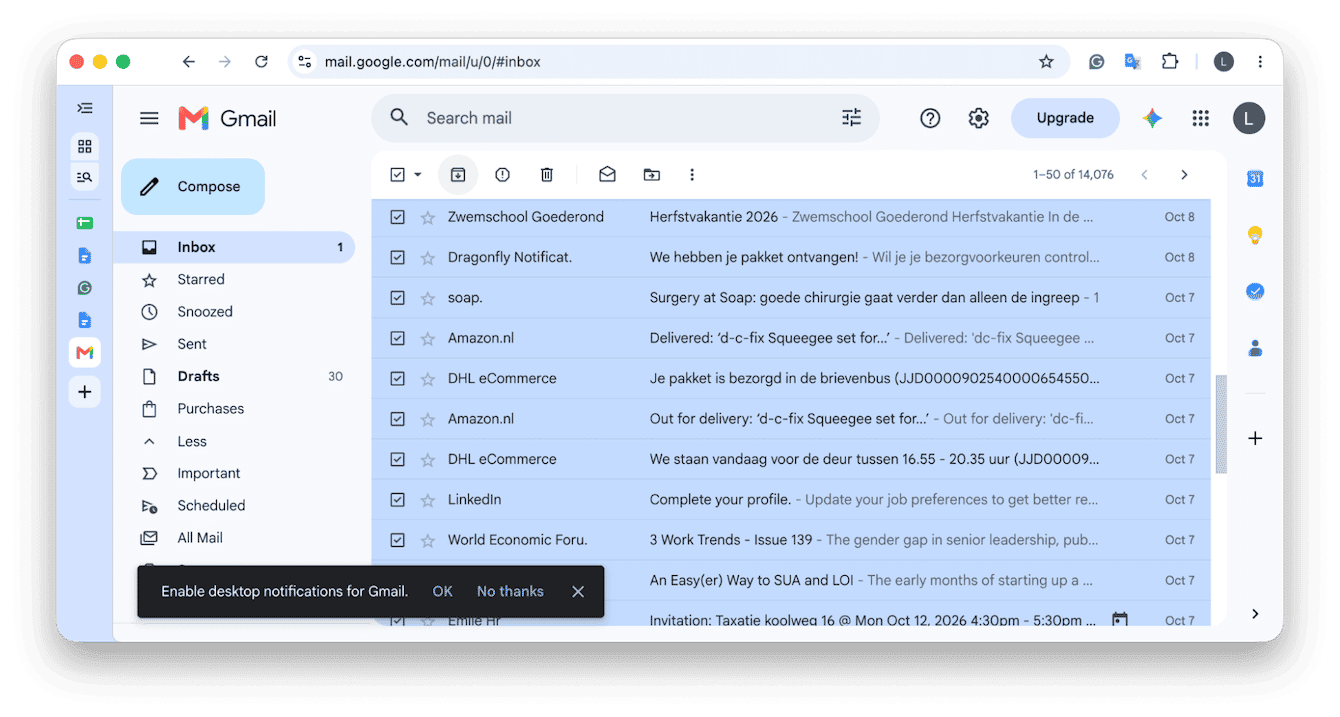Open Google Translate extension icon
Viewport: 1340px width, 717px height.
click(x=1133, y=62)
